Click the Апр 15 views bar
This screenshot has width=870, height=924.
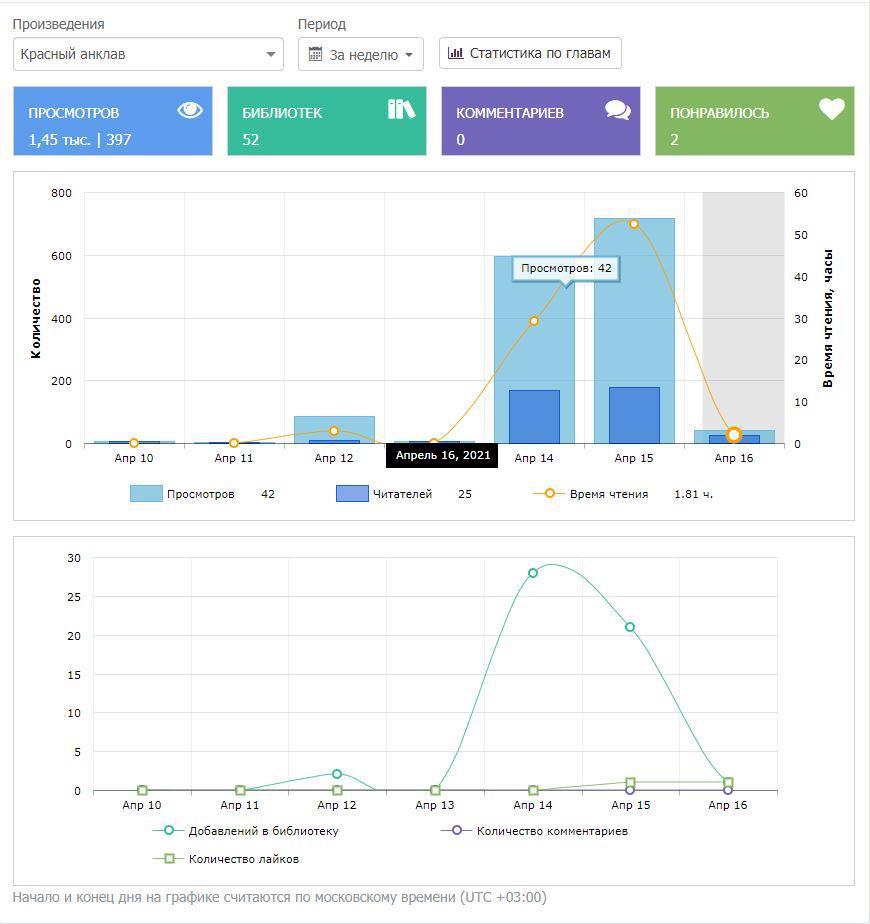click(x=634, y=300)
